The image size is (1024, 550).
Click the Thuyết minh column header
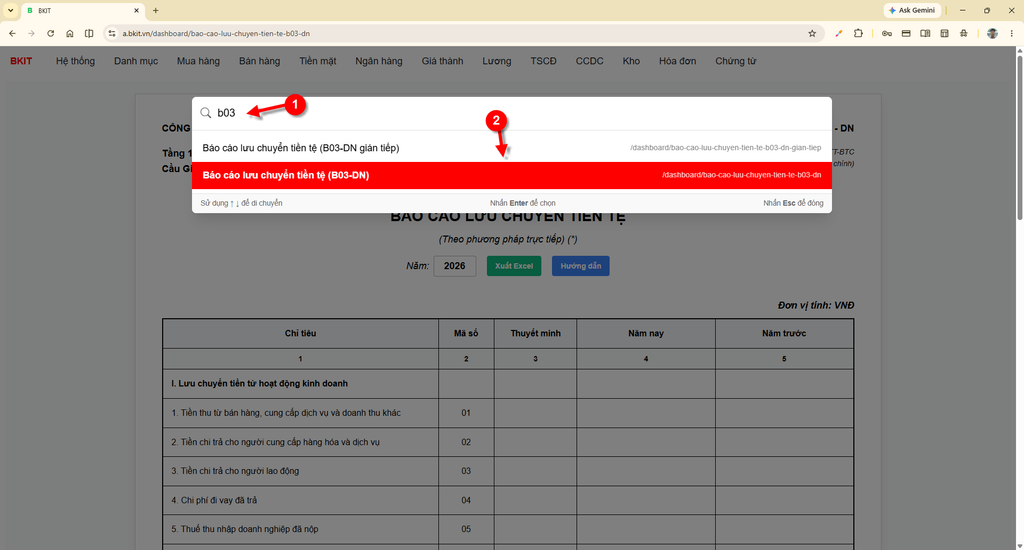point(536,333)
